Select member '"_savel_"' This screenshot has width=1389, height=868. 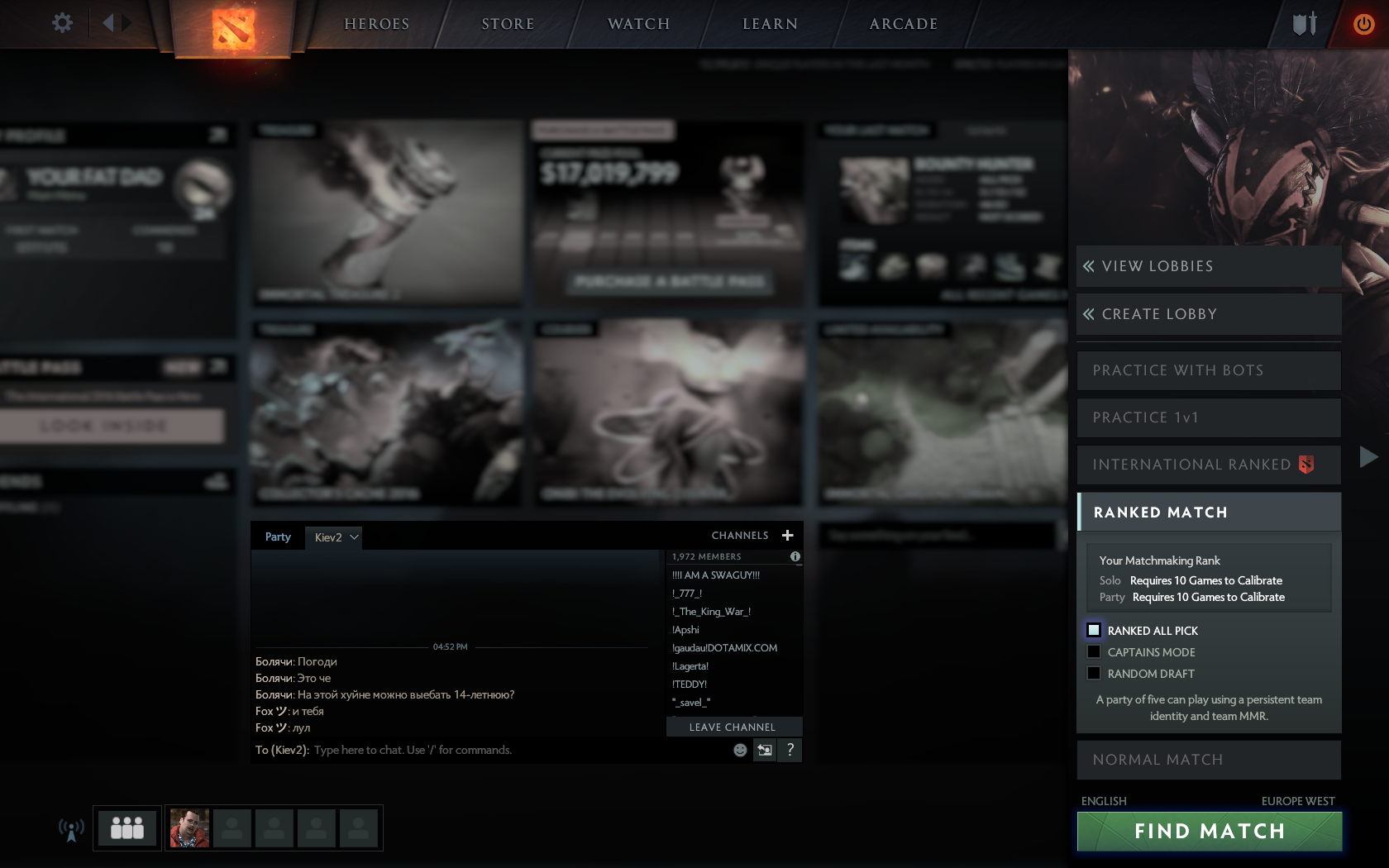coord(691,703)
